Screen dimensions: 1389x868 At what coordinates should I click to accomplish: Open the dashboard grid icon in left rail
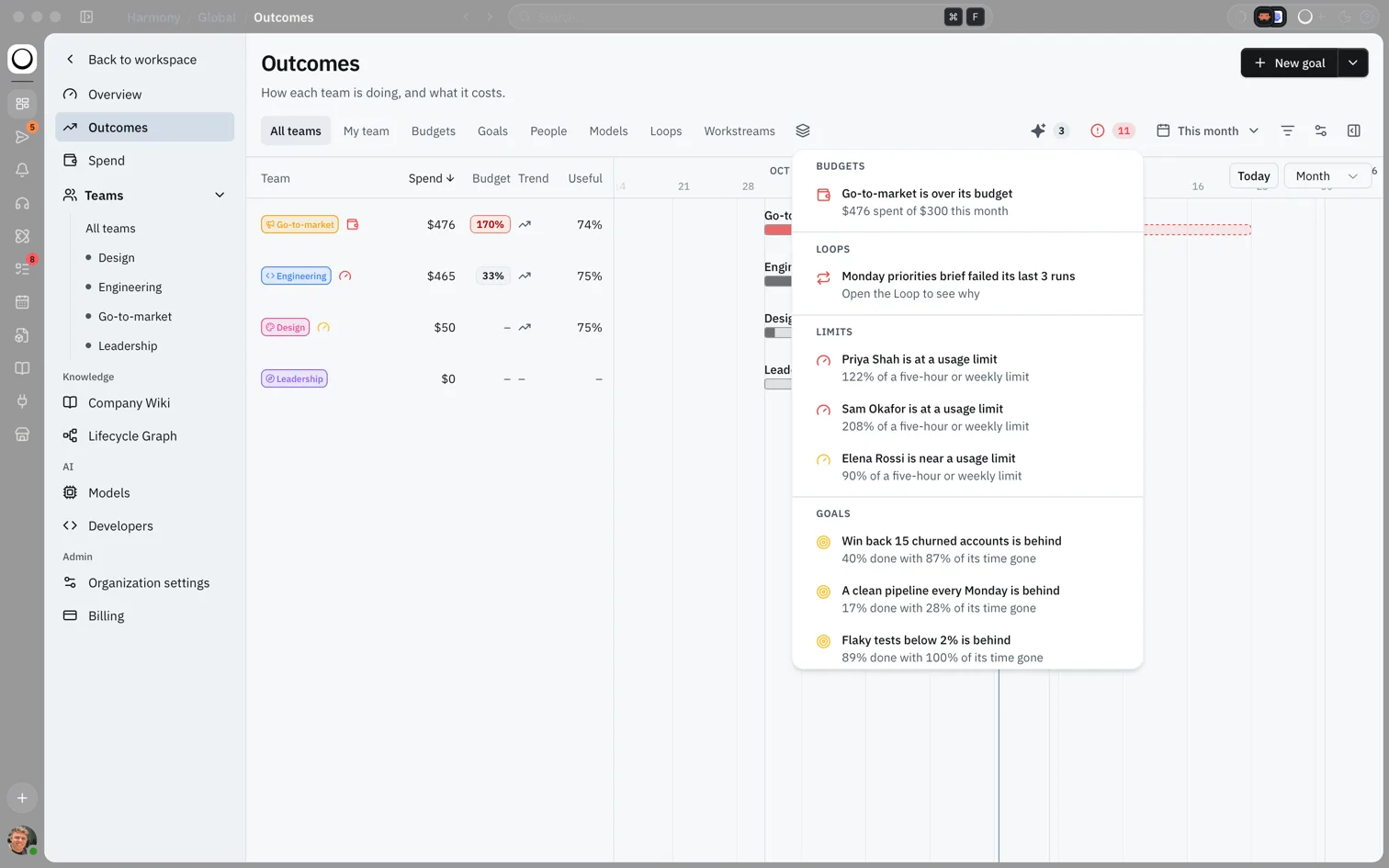(22, 104)
